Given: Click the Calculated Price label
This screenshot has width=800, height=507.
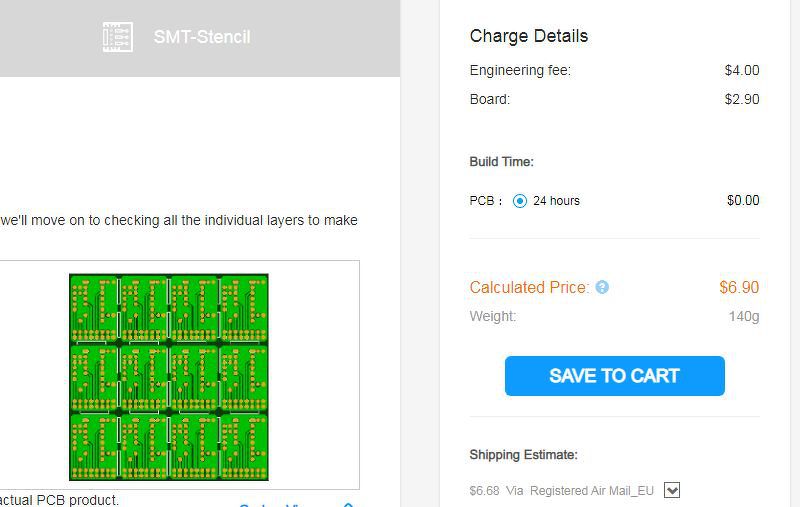Looking at the screenshot, I should point(529,288).
